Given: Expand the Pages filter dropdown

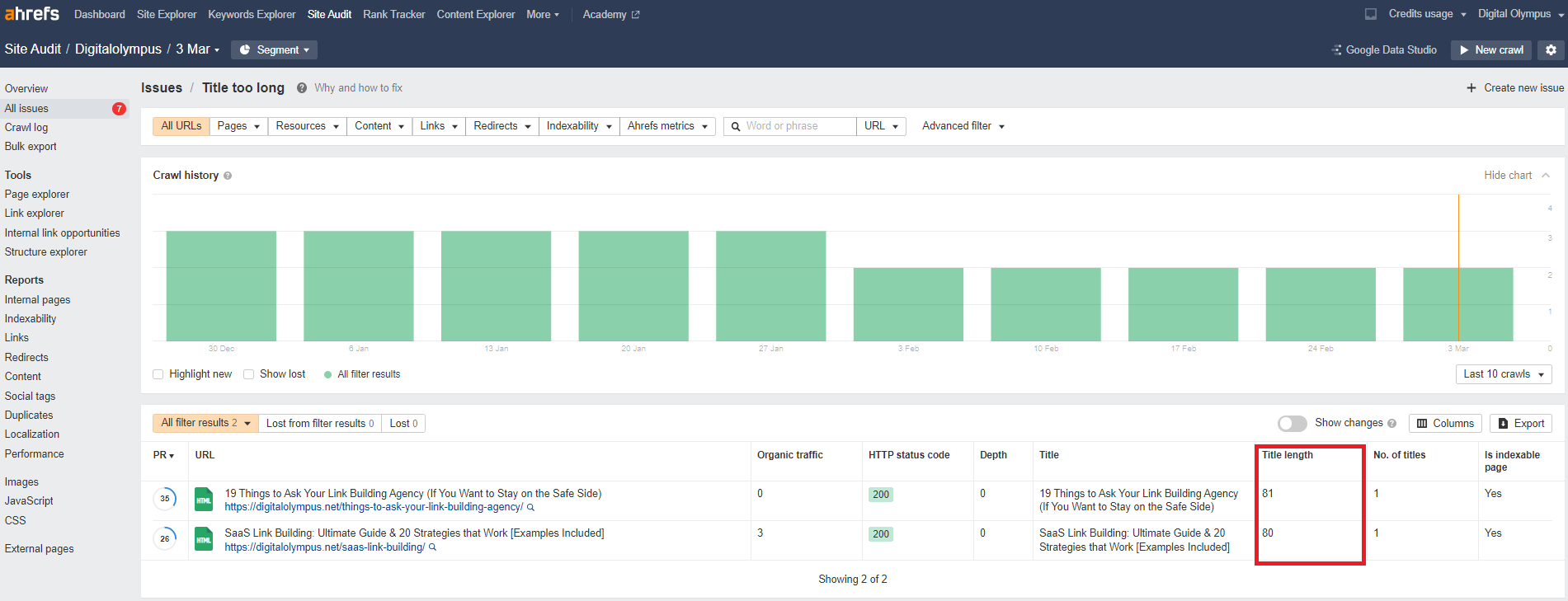Looking at the screenshot, I should coord(238,126).
